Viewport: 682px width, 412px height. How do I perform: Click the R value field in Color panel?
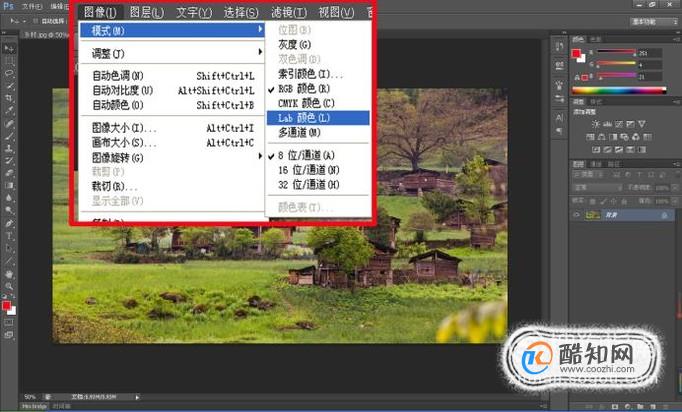coord(650,53)
